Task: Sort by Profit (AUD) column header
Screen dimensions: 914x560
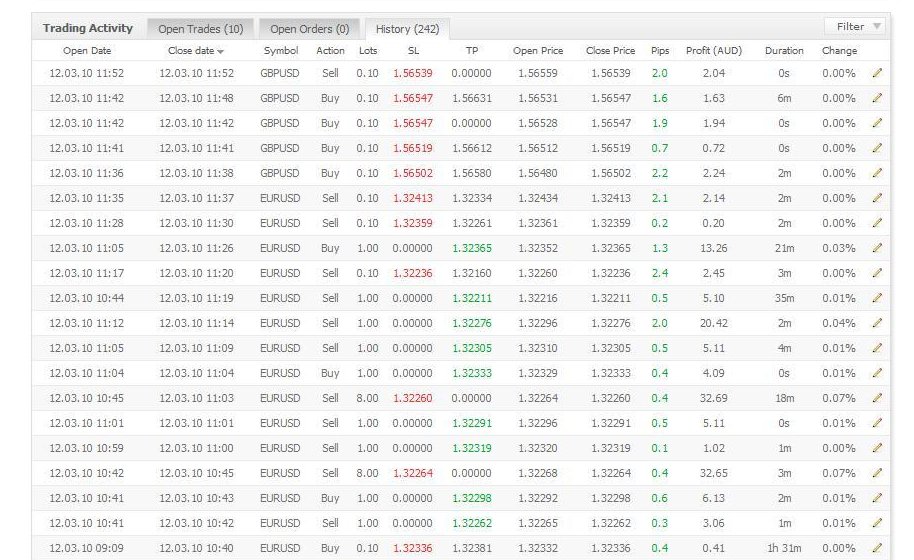Action: click(713, 51)
